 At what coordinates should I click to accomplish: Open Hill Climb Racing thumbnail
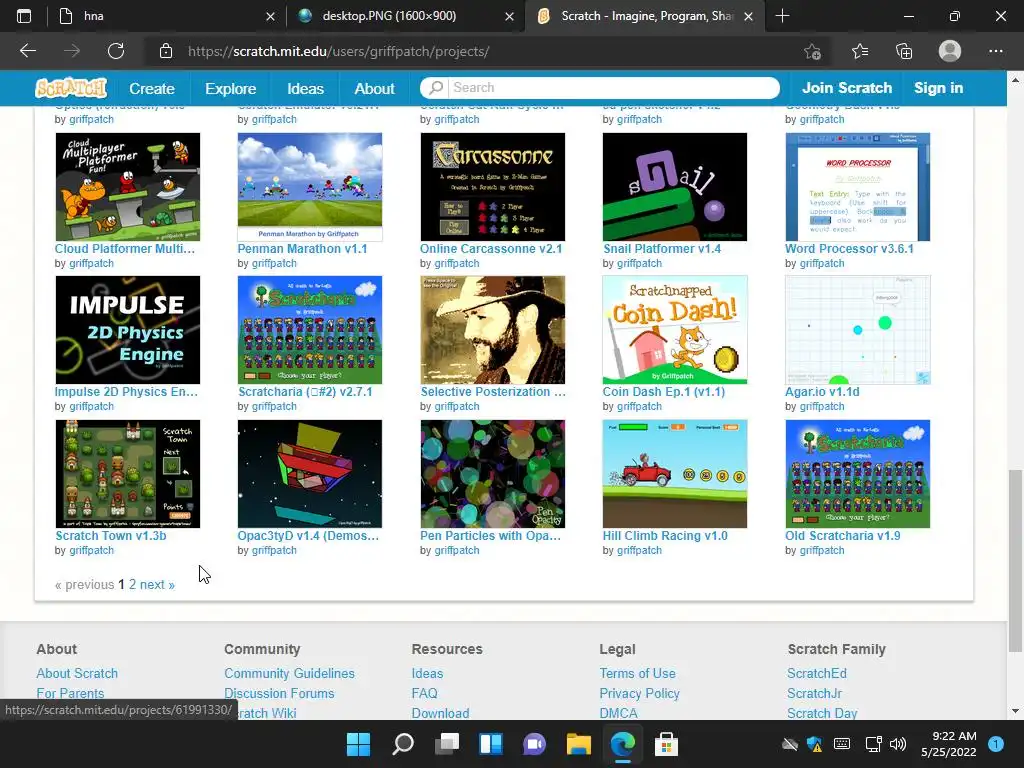(x=675, y=474)
